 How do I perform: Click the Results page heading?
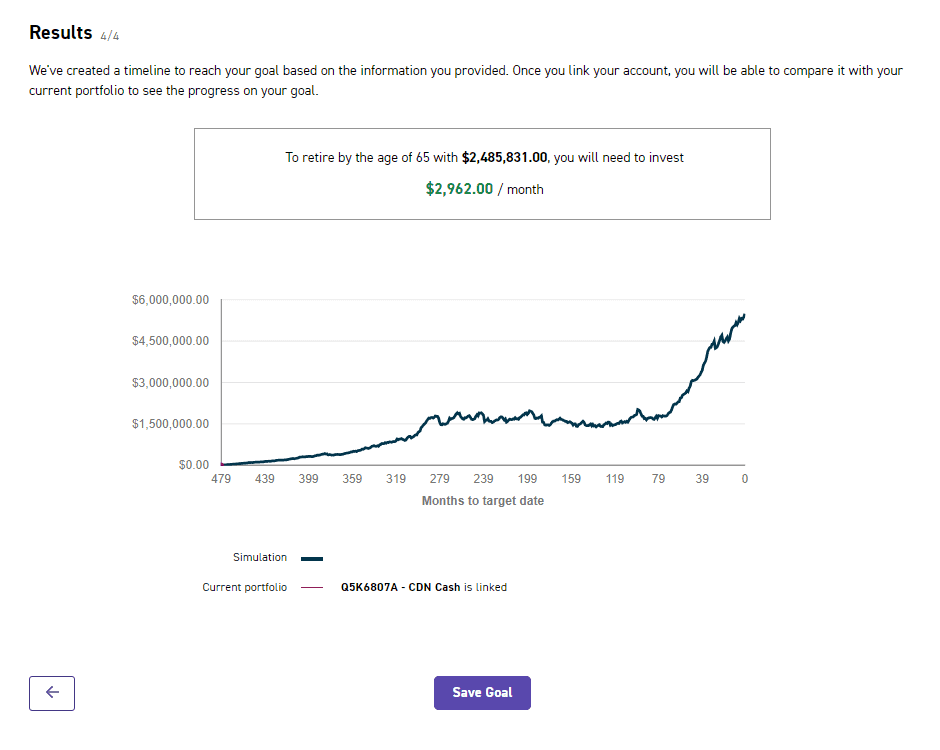pyautogui.click(x=61, y=33)
